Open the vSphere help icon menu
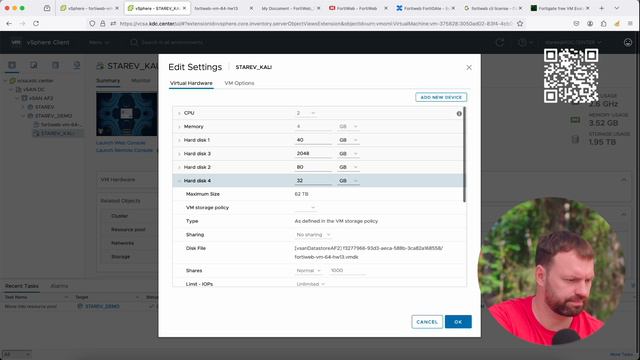 (x=524, y=42)
